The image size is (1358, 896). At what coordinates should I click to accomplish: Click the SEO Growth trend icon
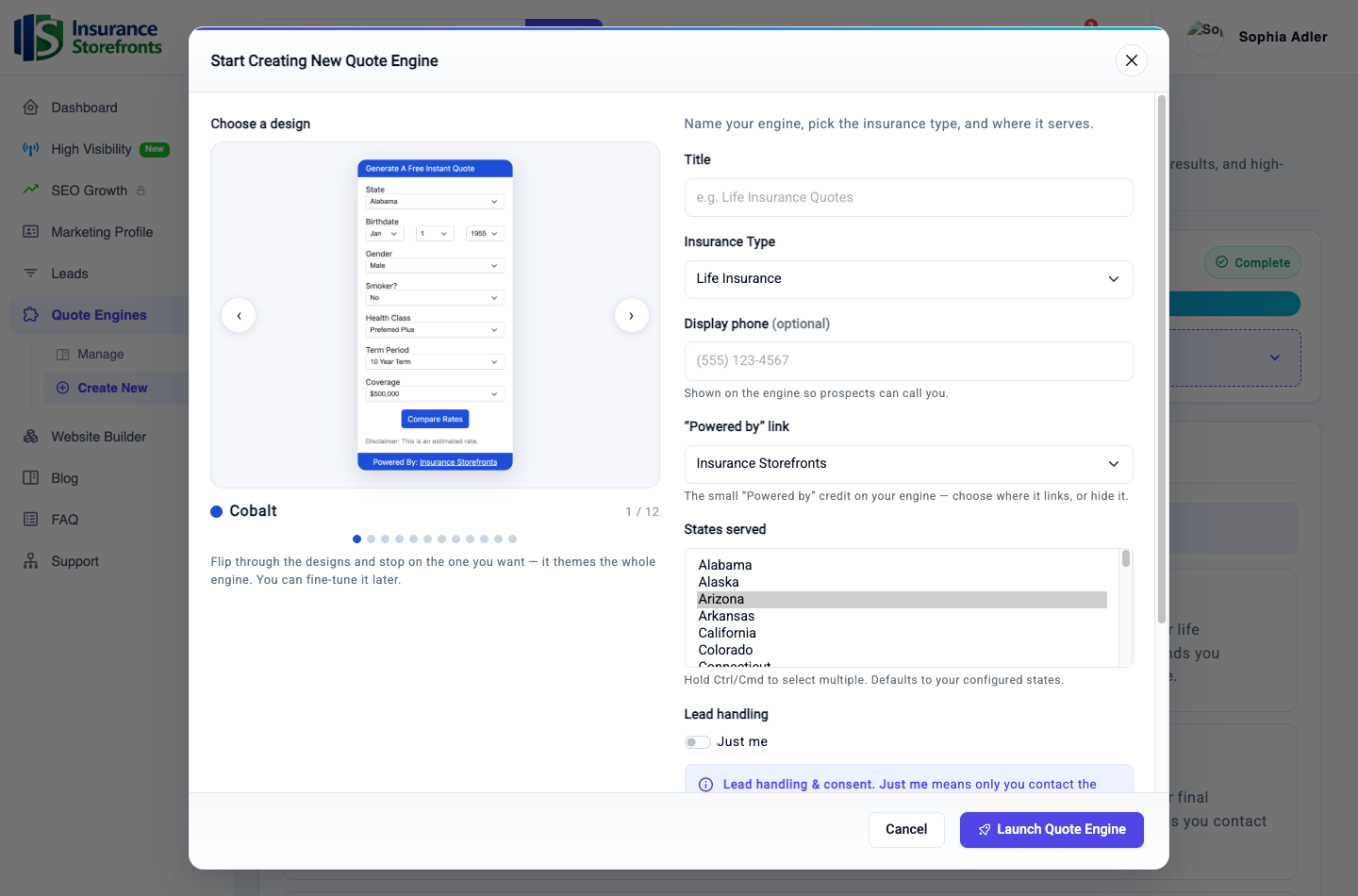tap(31, 191)
